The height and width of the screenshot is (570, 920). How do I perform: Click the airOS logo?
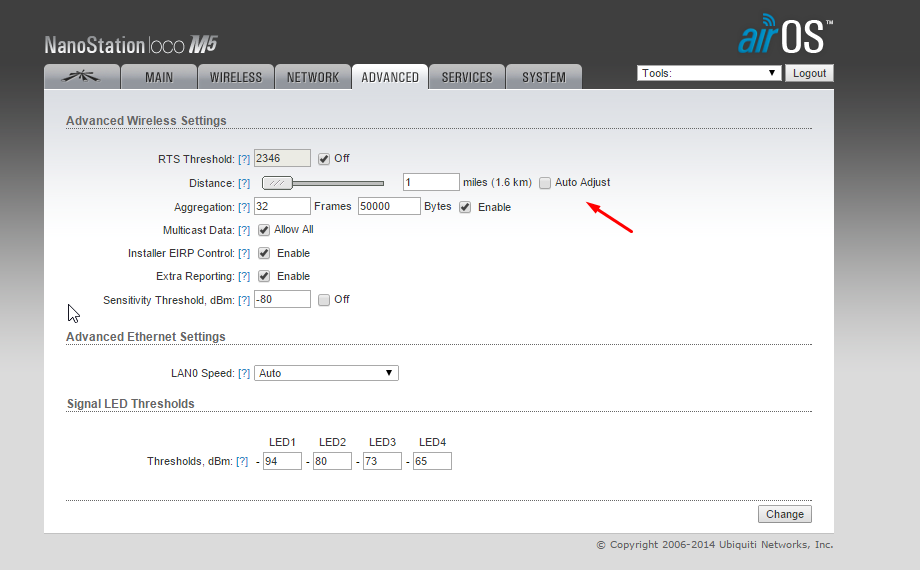click(x=785, y=34)
